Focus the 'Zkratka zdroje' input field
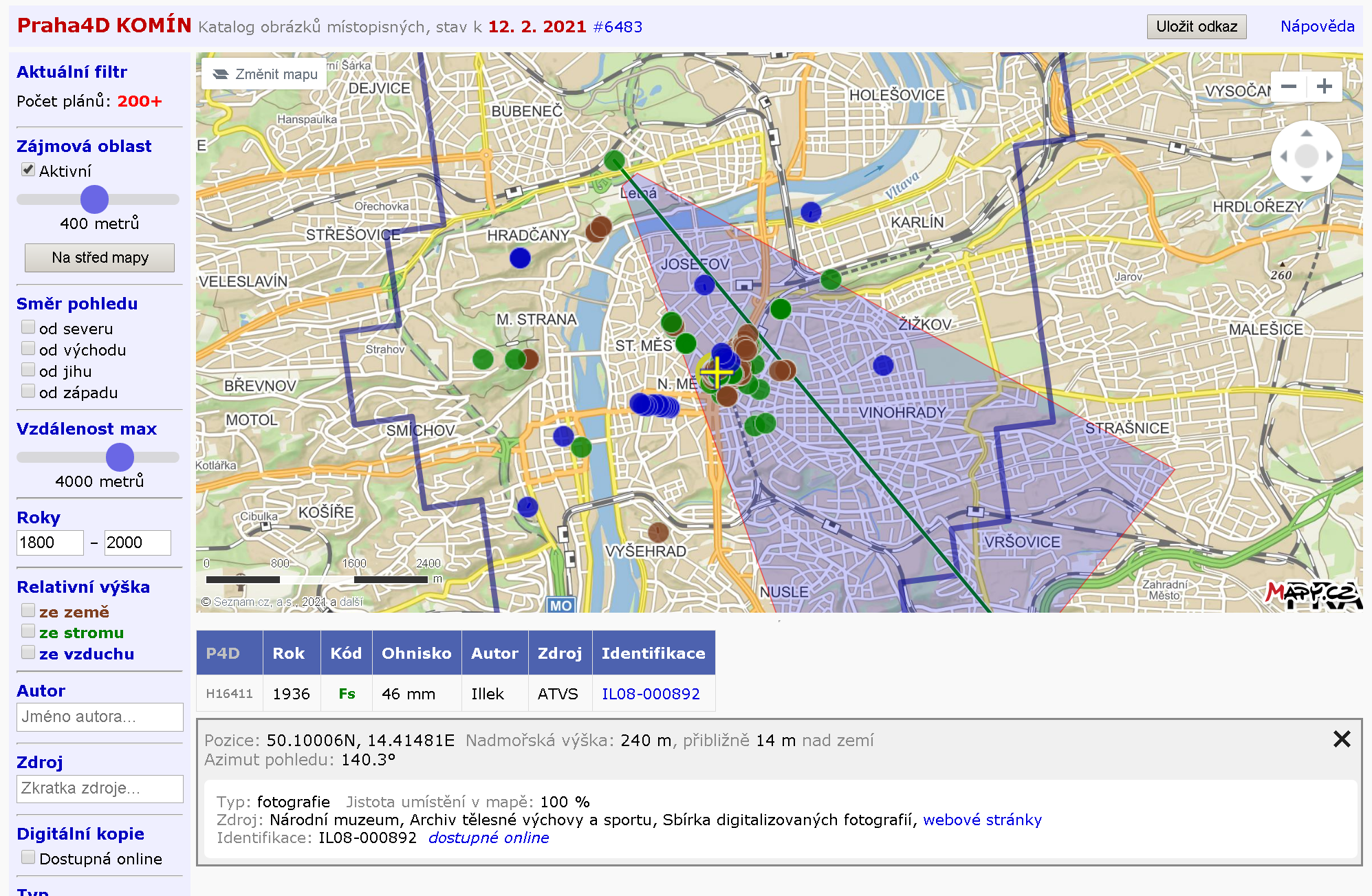The image size is (1372, 896). coord(100,789)
